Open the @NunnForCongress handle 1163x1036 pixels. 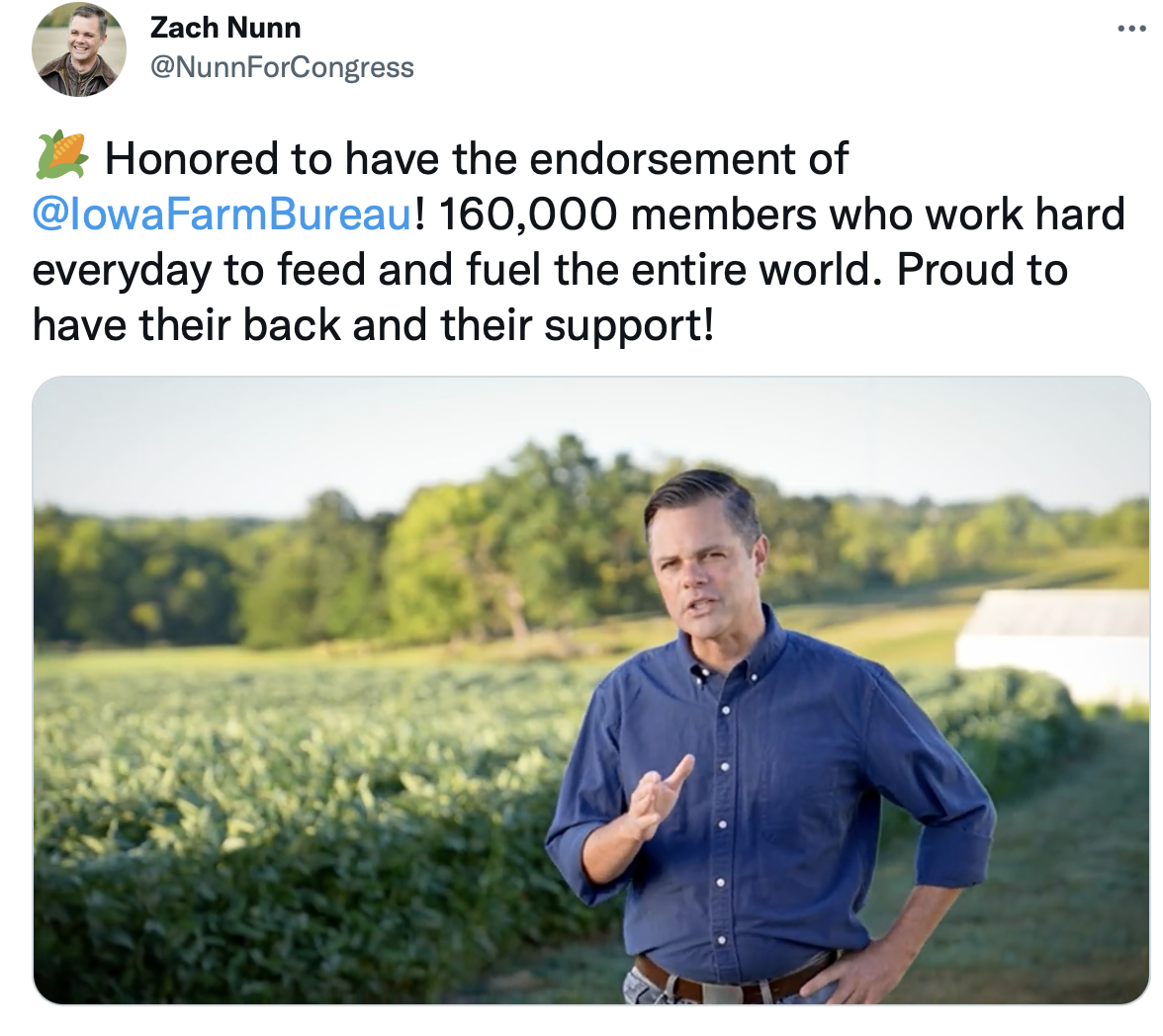pyautogui.click(x=282, y=67)
